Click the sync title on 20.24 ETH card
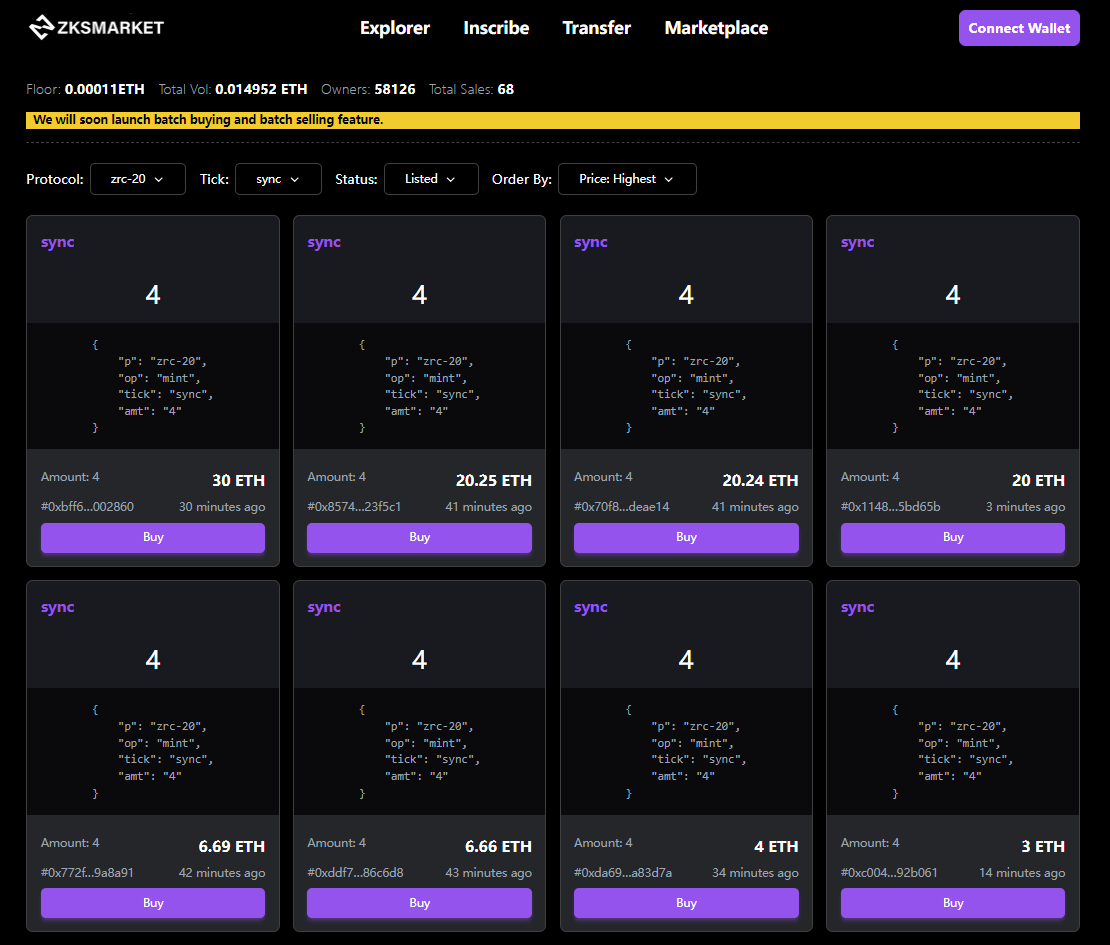 [591, 243]
